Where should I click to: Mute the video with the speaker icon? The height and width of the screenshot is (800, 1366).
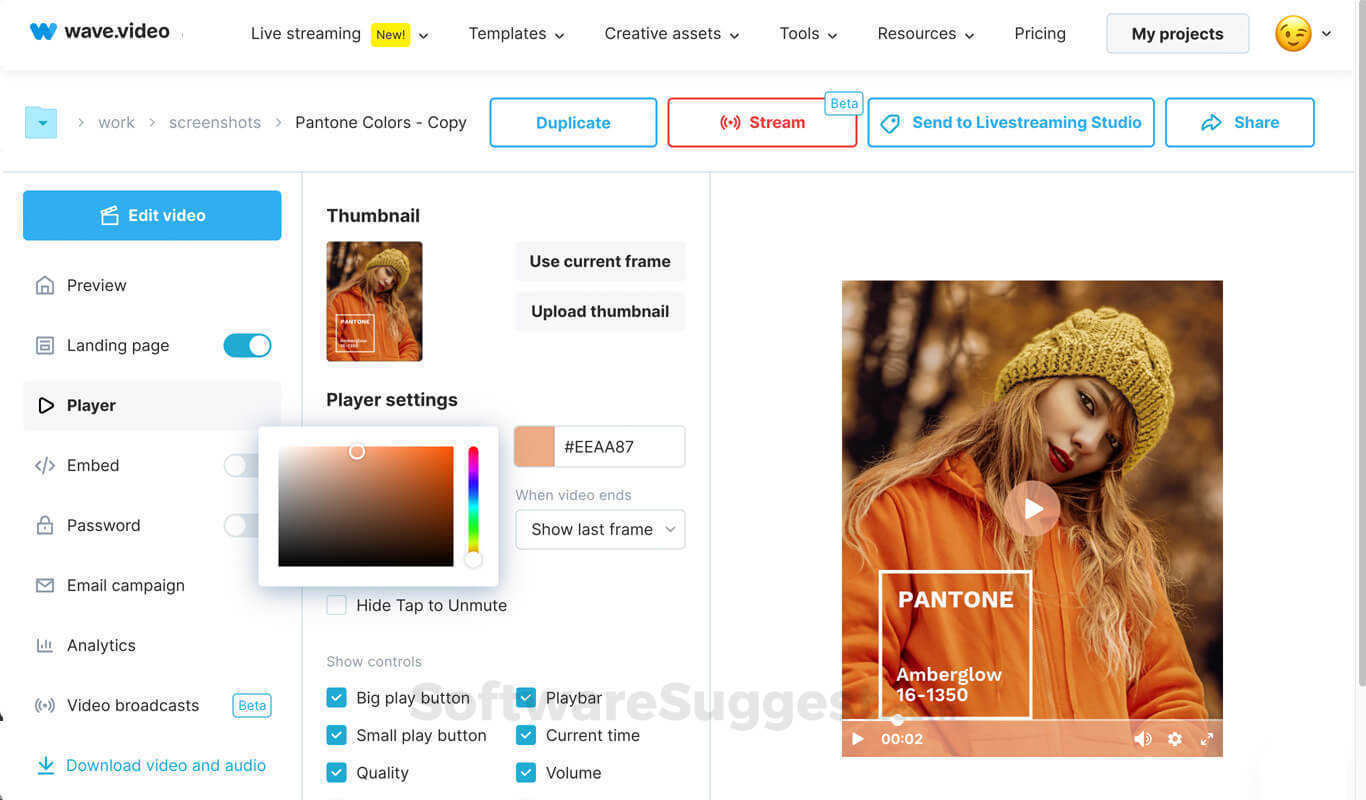(1142, 739)
